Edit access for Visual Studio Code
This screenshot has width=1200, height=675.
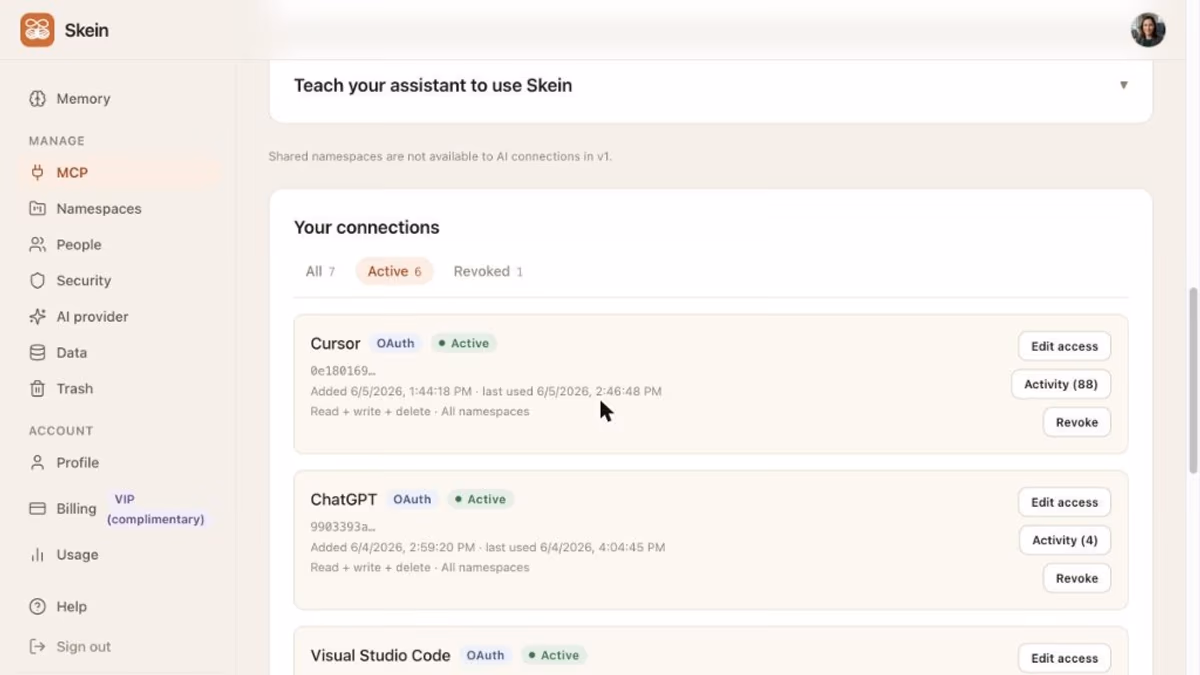point(1064,658)
